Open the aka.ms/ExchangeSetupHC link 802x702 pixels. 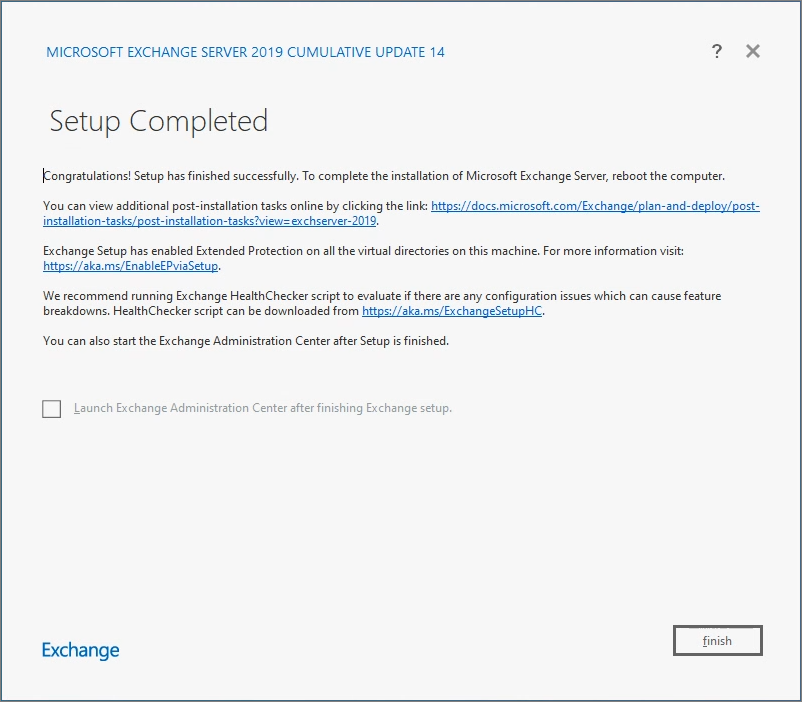tap(452, 311)
